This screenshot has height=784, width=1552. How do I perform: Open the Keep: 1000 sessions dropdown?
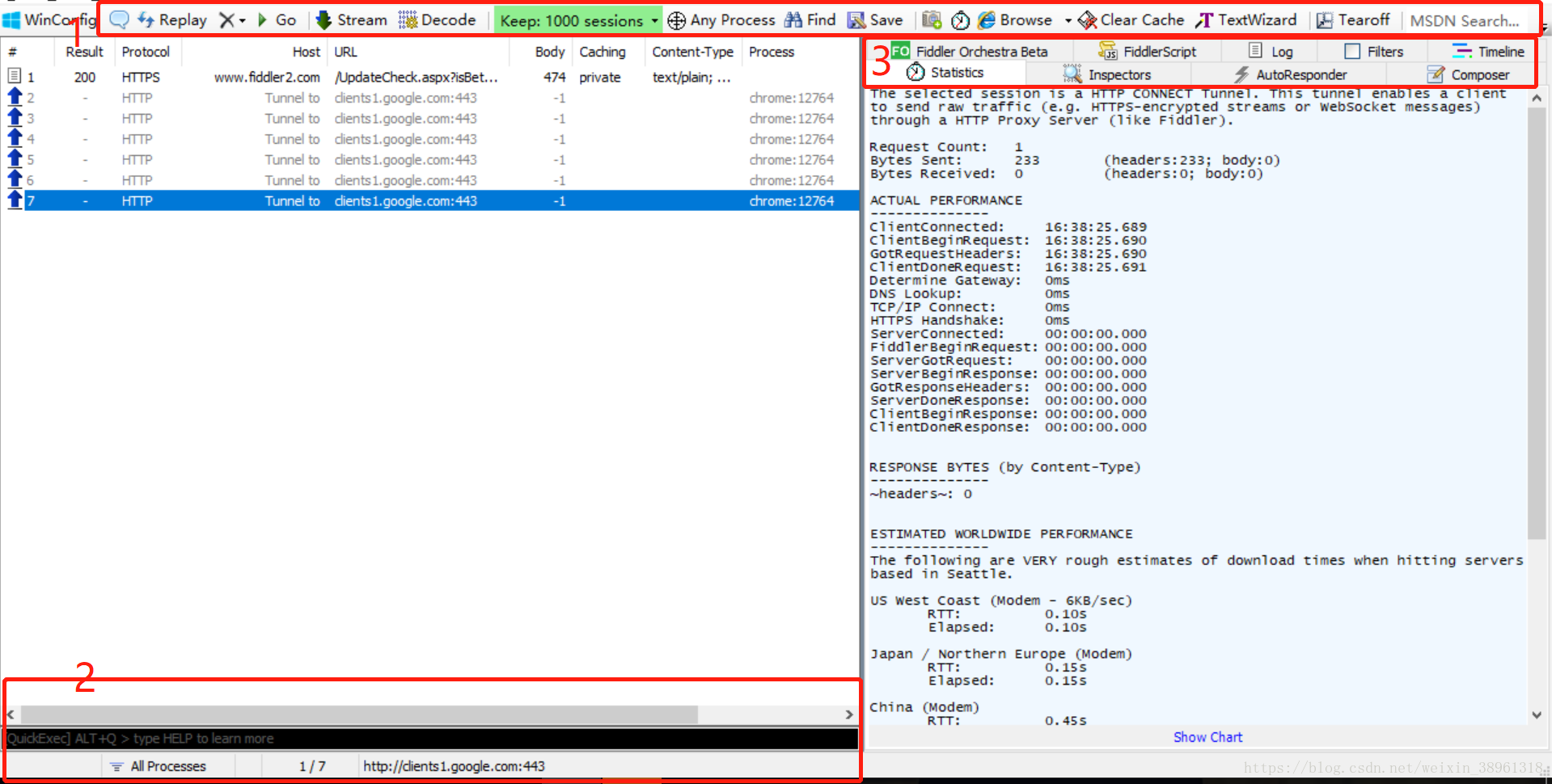577,20
